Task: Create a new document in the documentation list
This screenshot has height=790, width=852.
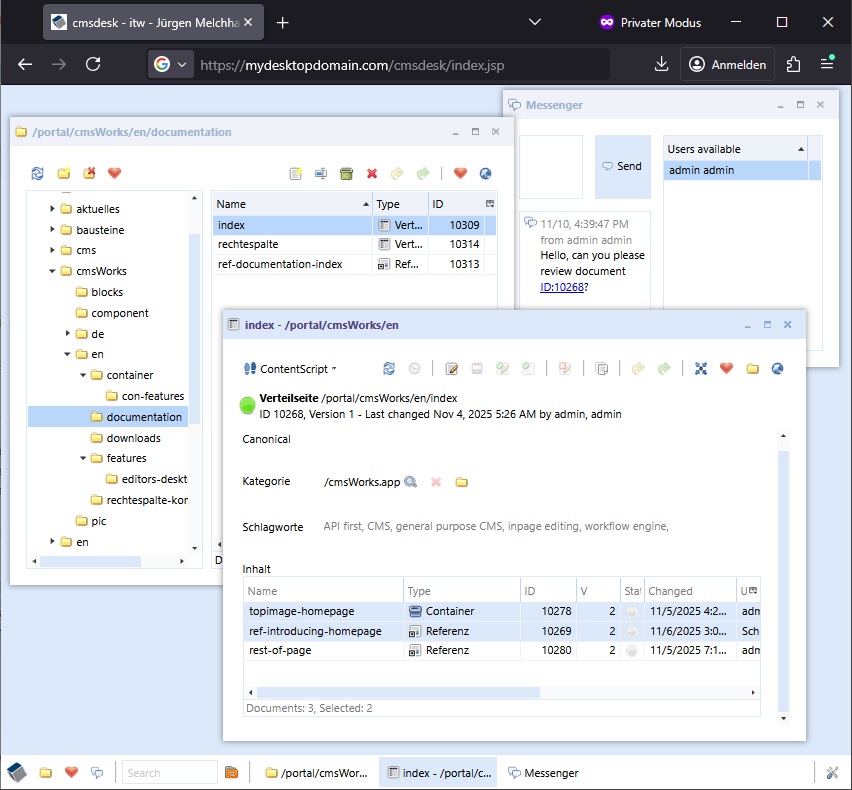Action: pyautogui.click(x=295, y=173)
